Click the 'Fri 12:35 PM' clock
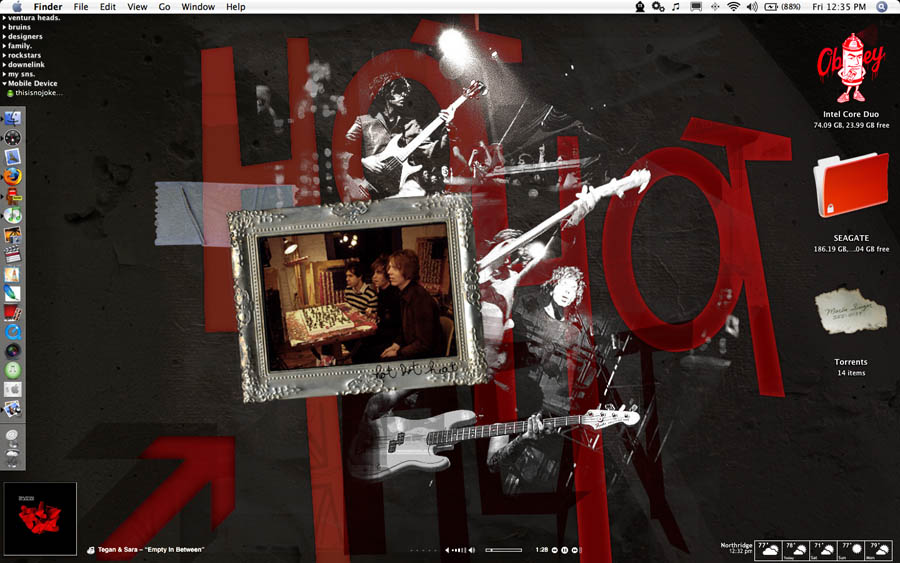The image size is (900, 563). [839, 7]
